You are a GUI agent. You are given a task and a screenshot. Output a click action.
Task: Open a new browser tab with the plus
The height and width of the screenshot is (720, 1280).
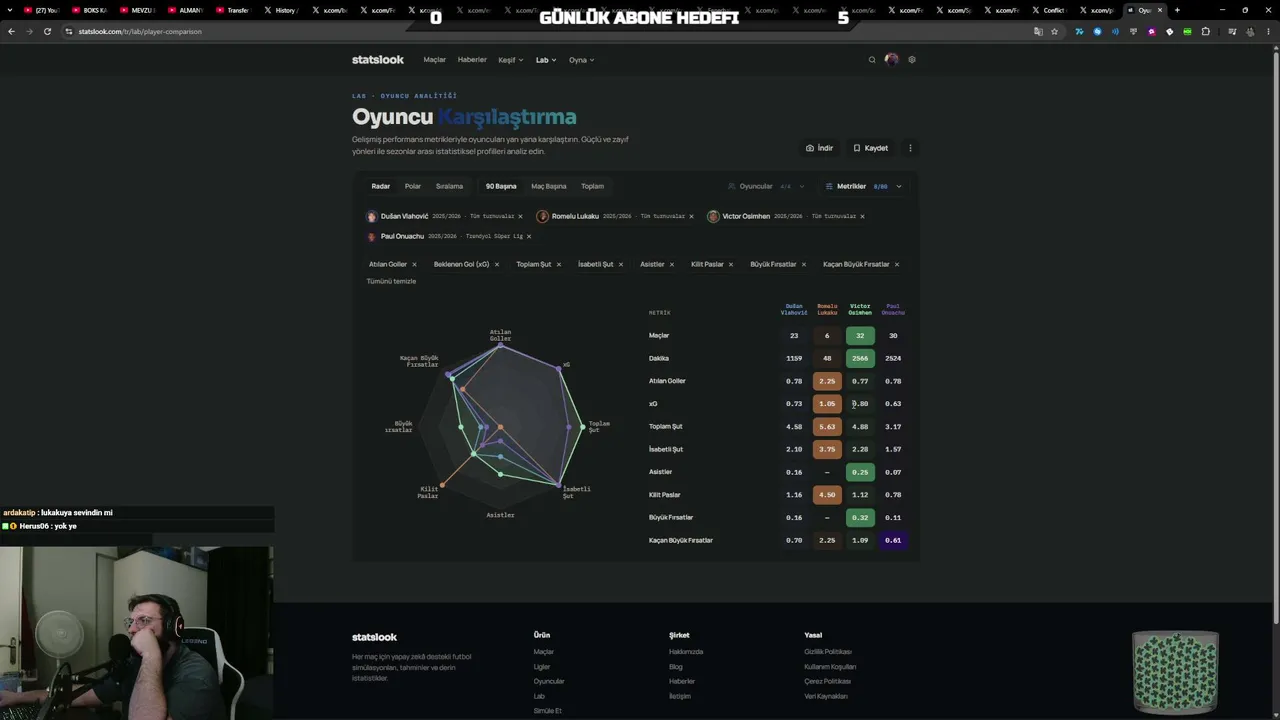[1177, 10]
